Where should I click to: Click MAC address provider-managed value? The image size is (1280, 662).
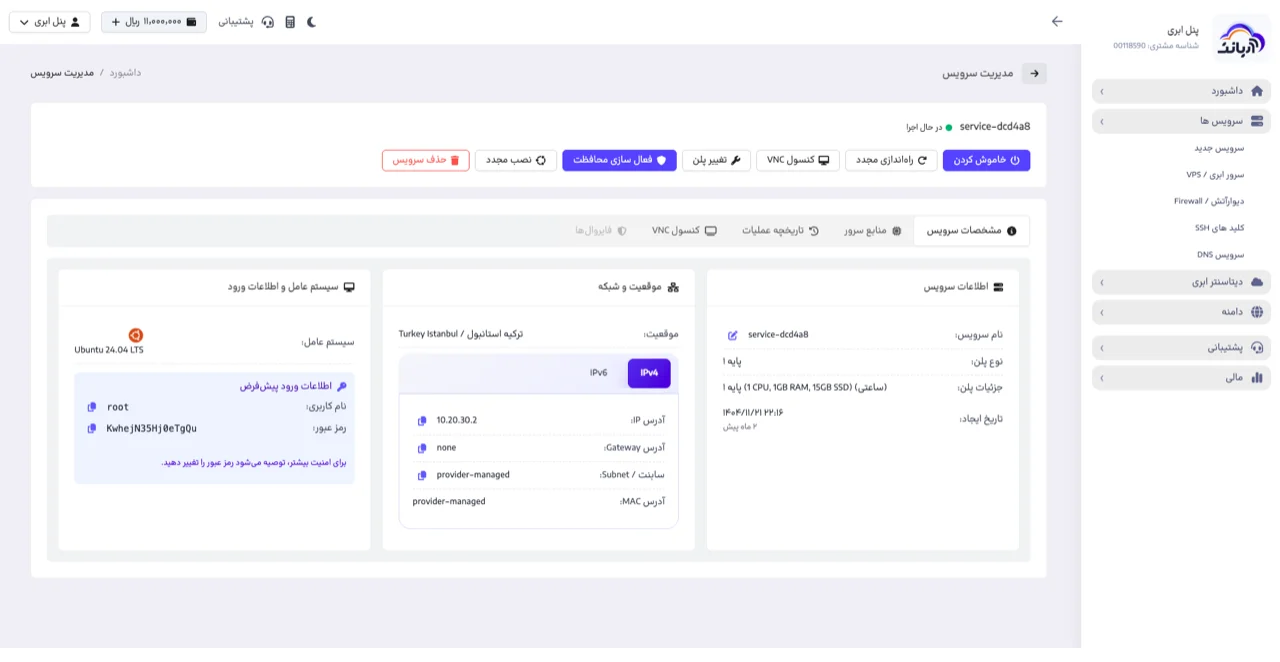[x=449, y=502]
